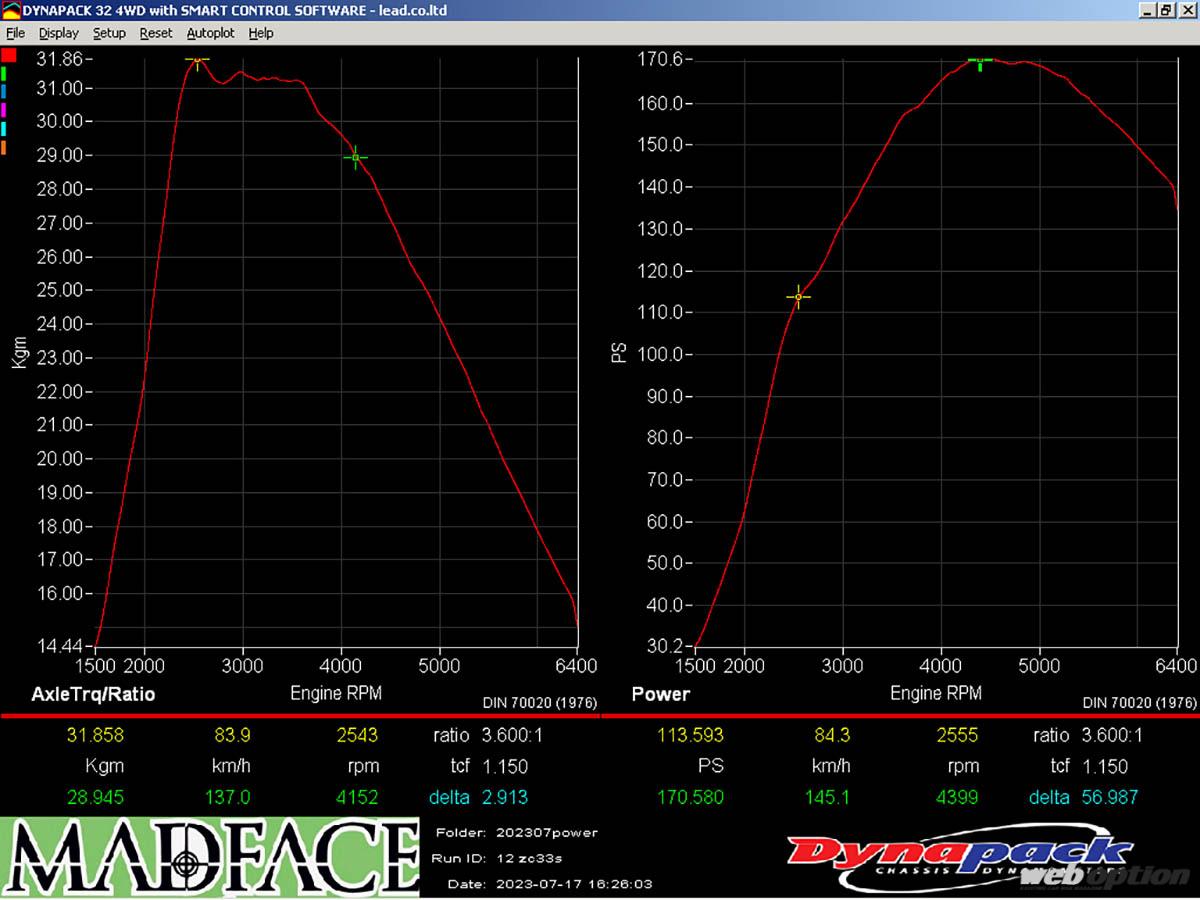This screenshot has width=1200, height=900.
Task: Select the orange run color swatch
Action: pos(4,148)
